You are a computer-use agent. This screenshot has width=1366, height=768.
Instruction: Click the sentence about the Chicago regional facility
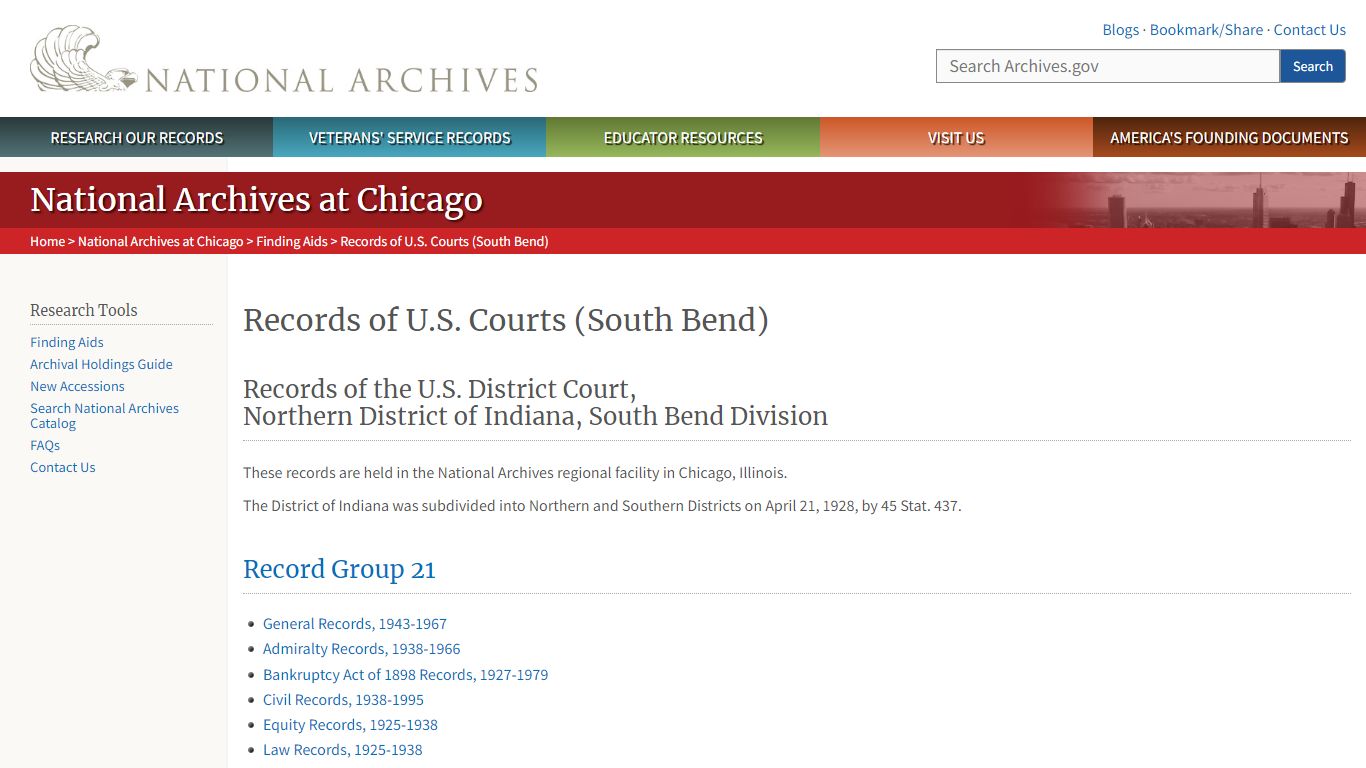point(515,473)
